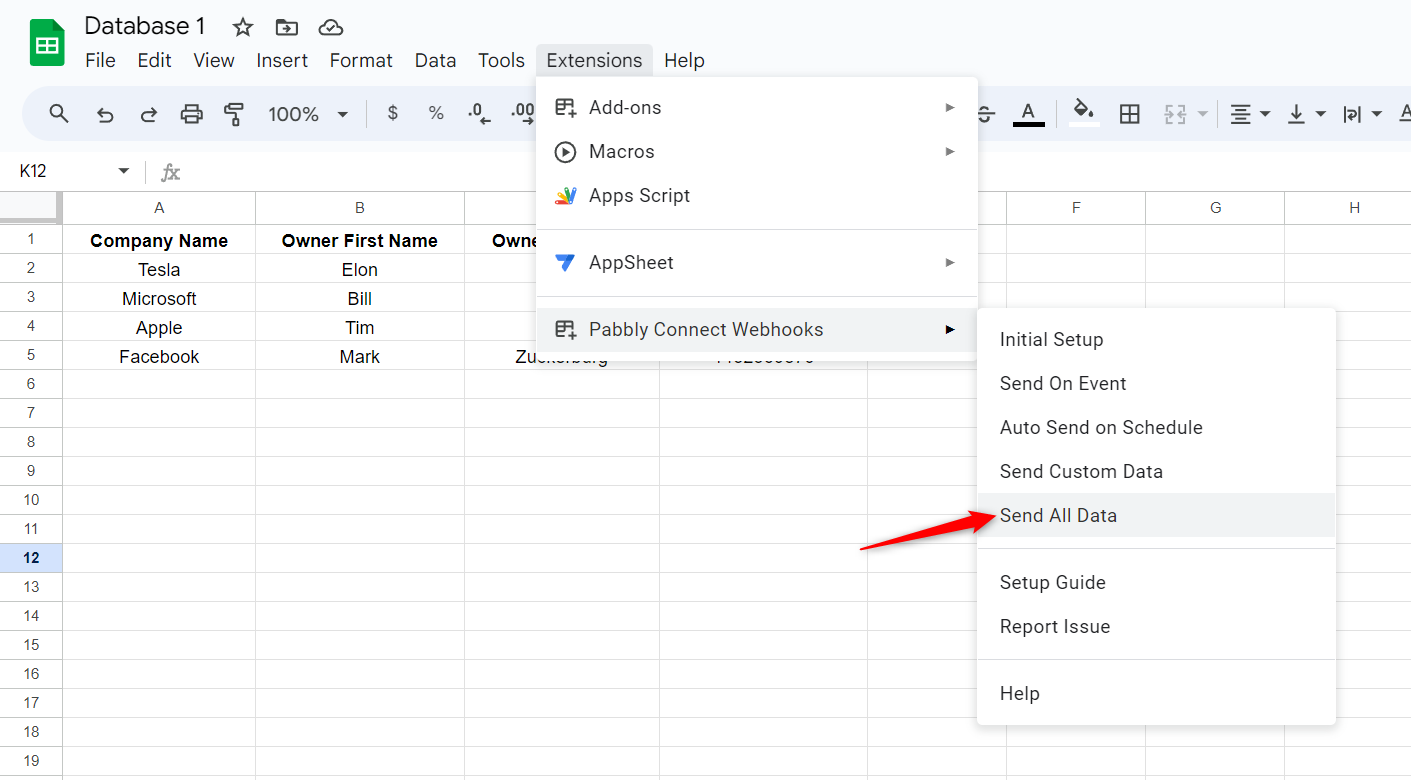Open the Edit menu
This screenshot has width=1411, height=780.
click(x=154, y=60)
